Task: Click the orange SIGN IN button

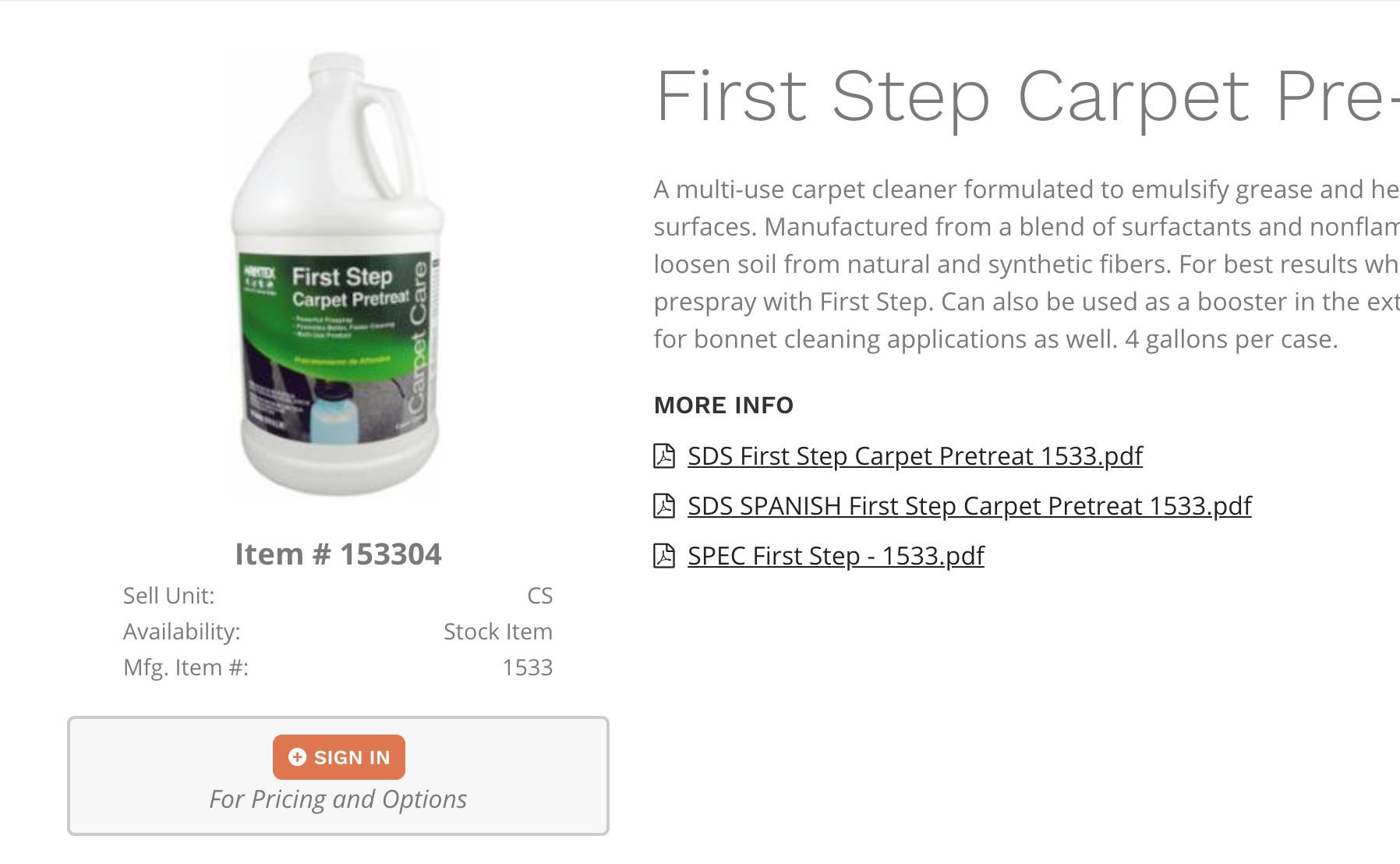Action: (339, 757)
